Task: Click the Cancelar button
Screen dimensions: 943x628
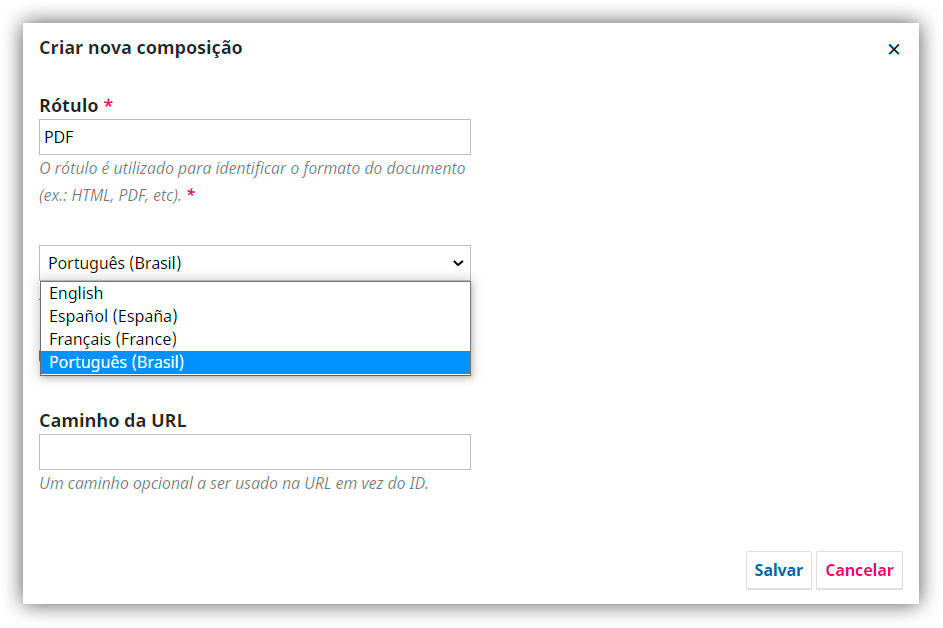Action: 859,570
